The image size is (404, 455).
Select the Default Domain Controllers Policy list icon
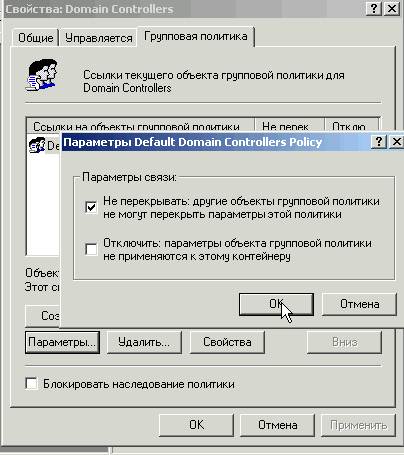click(x=37, y=145)
